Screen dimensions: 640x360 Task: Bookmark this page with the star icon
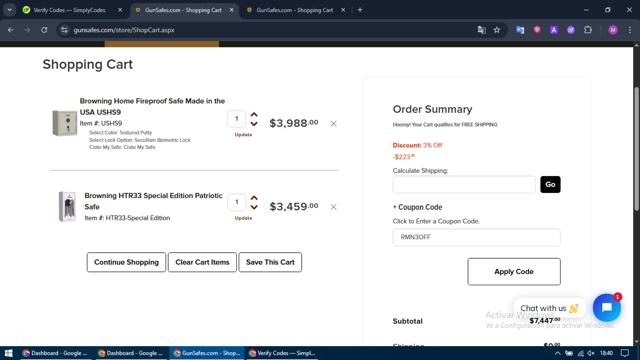(497, 30)
